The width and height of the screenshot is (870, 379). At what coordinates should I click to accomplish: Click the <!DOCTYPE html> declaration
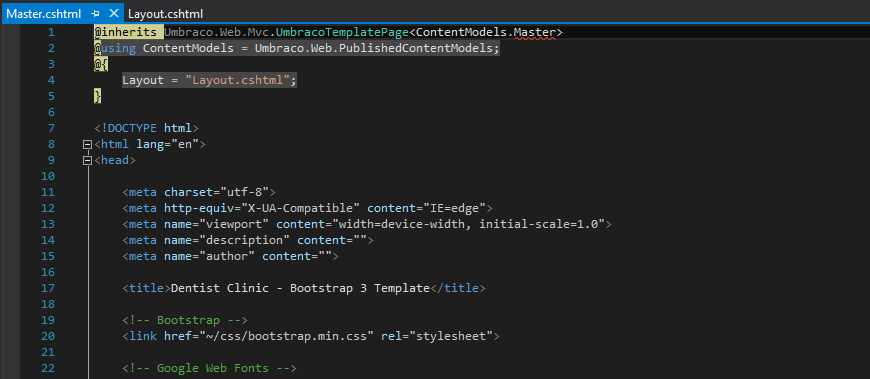[146, 128]
